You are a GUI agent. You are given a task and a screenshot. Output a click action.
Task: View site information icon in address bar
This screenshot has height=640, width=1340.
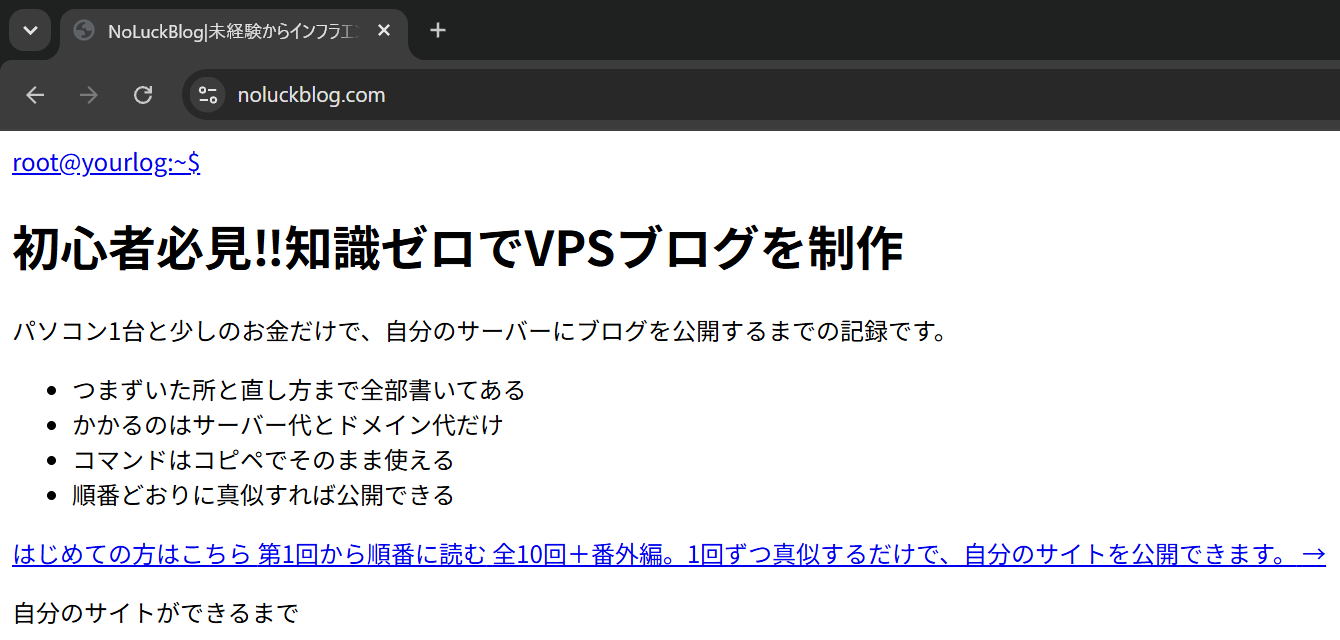click(208, 95)
